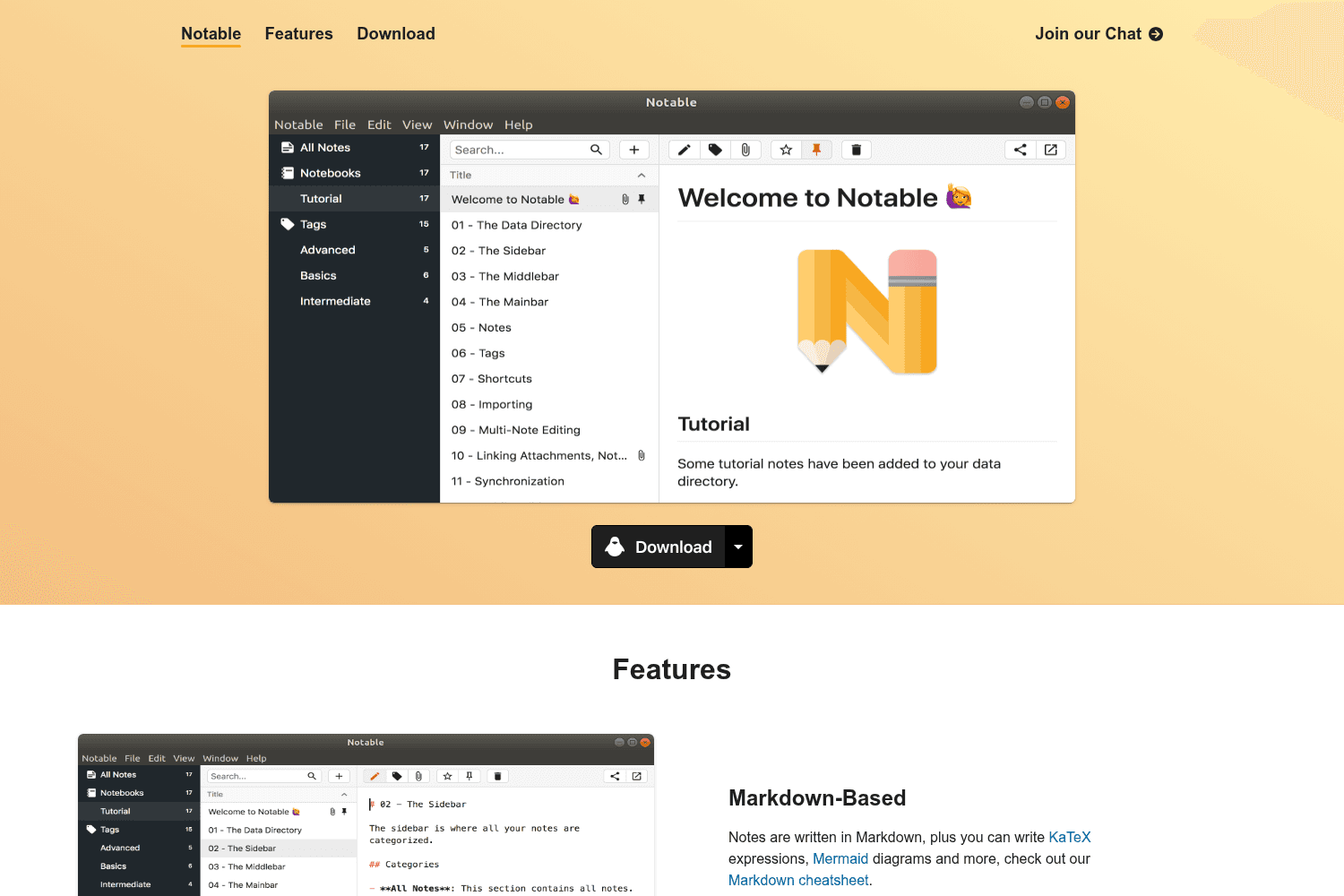The image size is (1344, 896).
Task: Click the tag icon in lower screenshot toolbar
Action: click(397, 776)
